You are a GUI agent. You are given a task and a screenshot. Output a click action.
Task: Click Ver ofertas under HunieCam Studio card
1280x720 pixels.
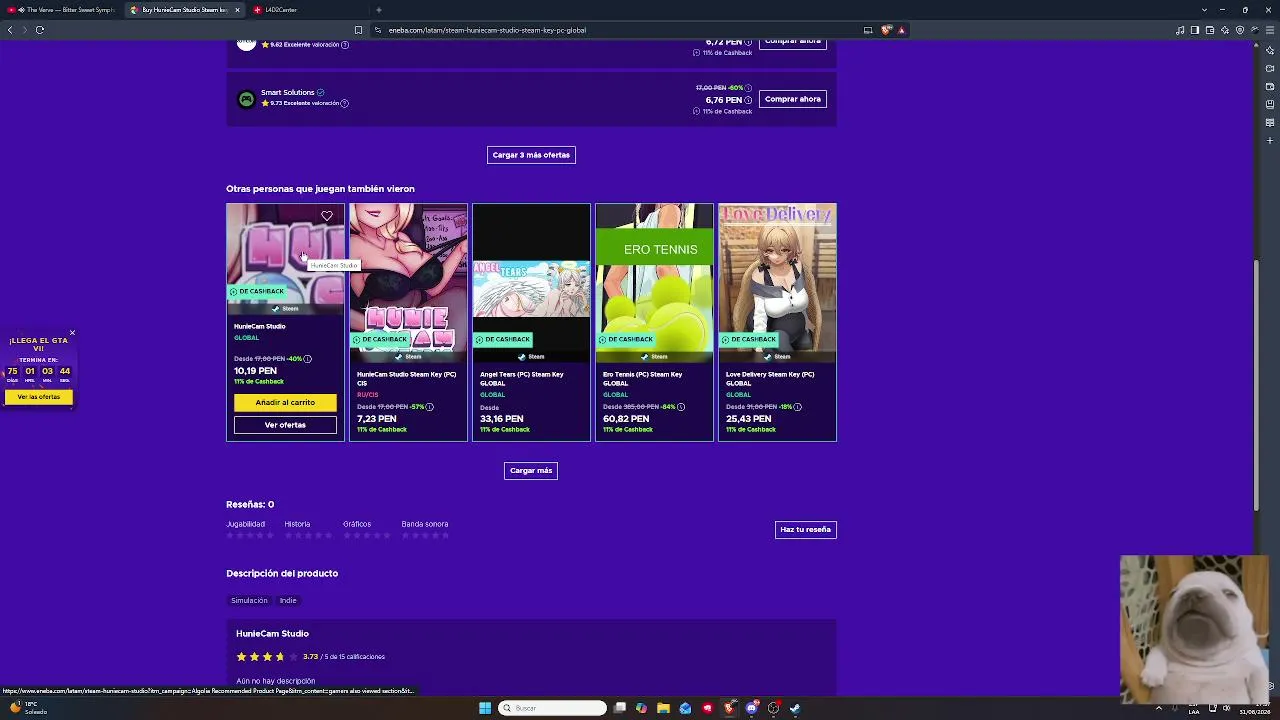coord(285,425)
